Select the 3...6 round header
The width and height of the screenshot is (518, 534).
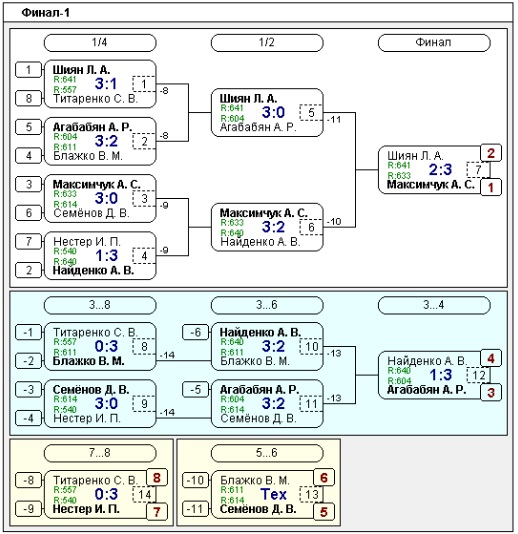[267, 305]
